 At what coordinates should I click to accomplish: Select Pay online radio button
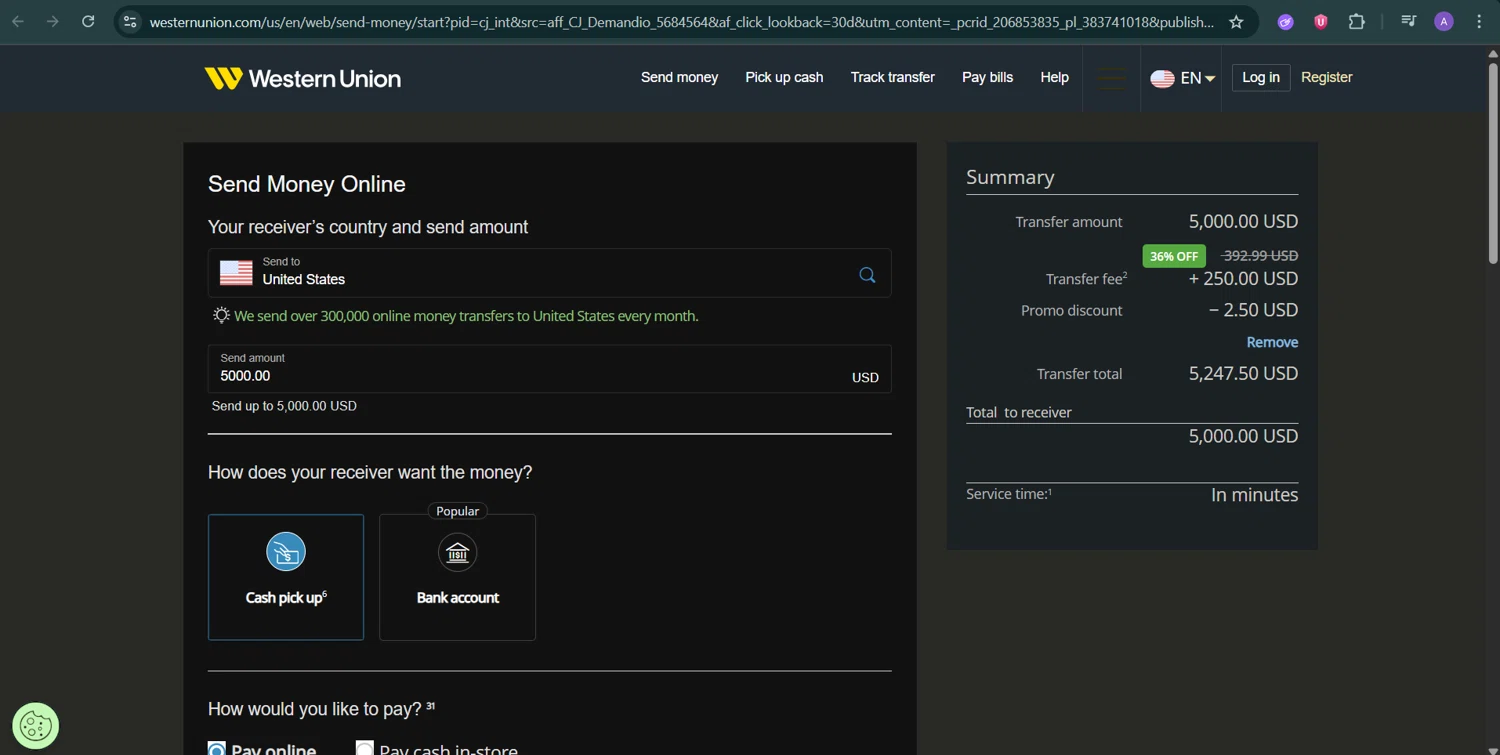click(x=217, y=749)
